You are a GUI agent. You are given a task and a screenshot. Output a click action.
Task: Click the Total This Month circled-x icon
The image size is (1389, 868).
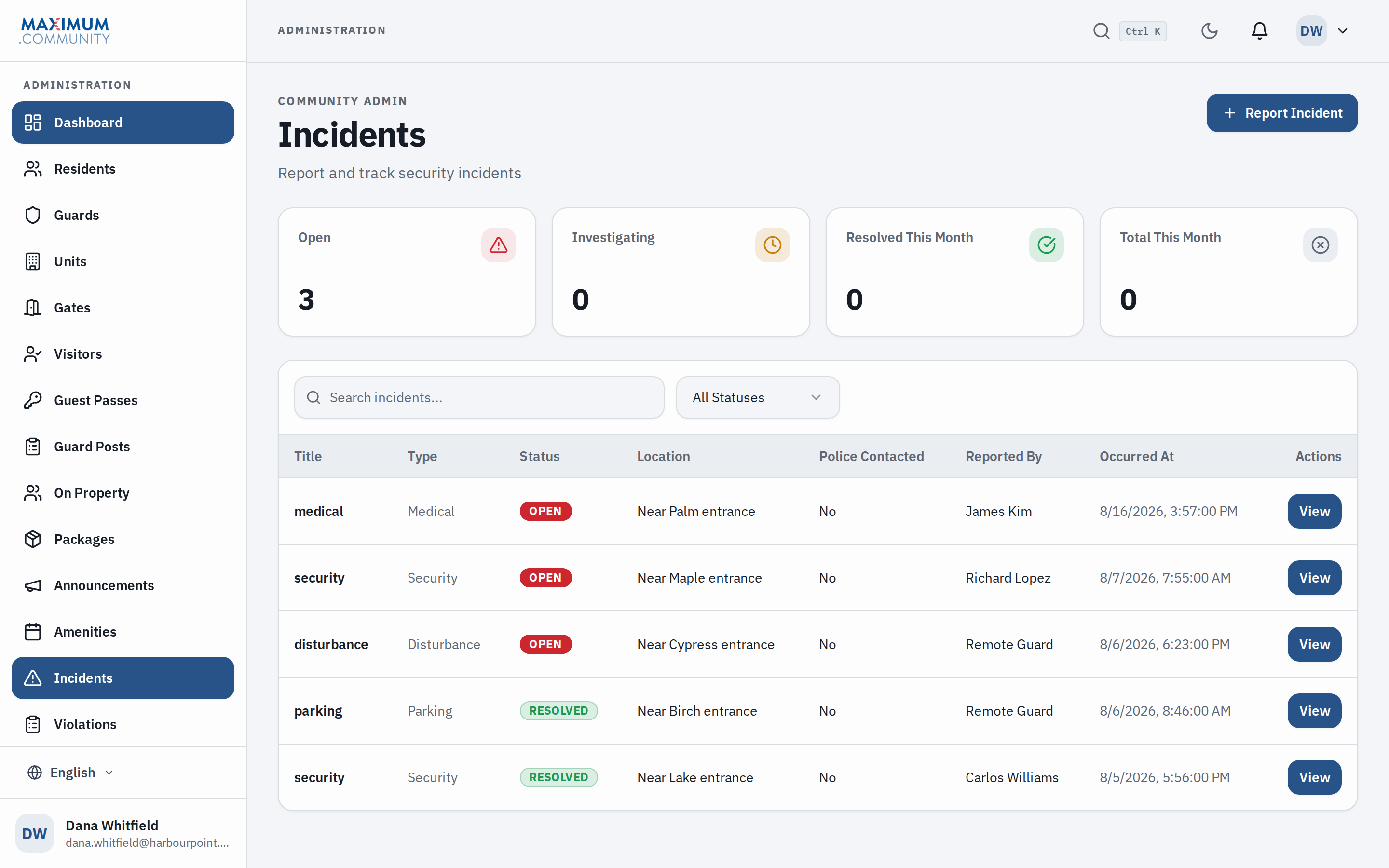click(x=1320, y=245)
